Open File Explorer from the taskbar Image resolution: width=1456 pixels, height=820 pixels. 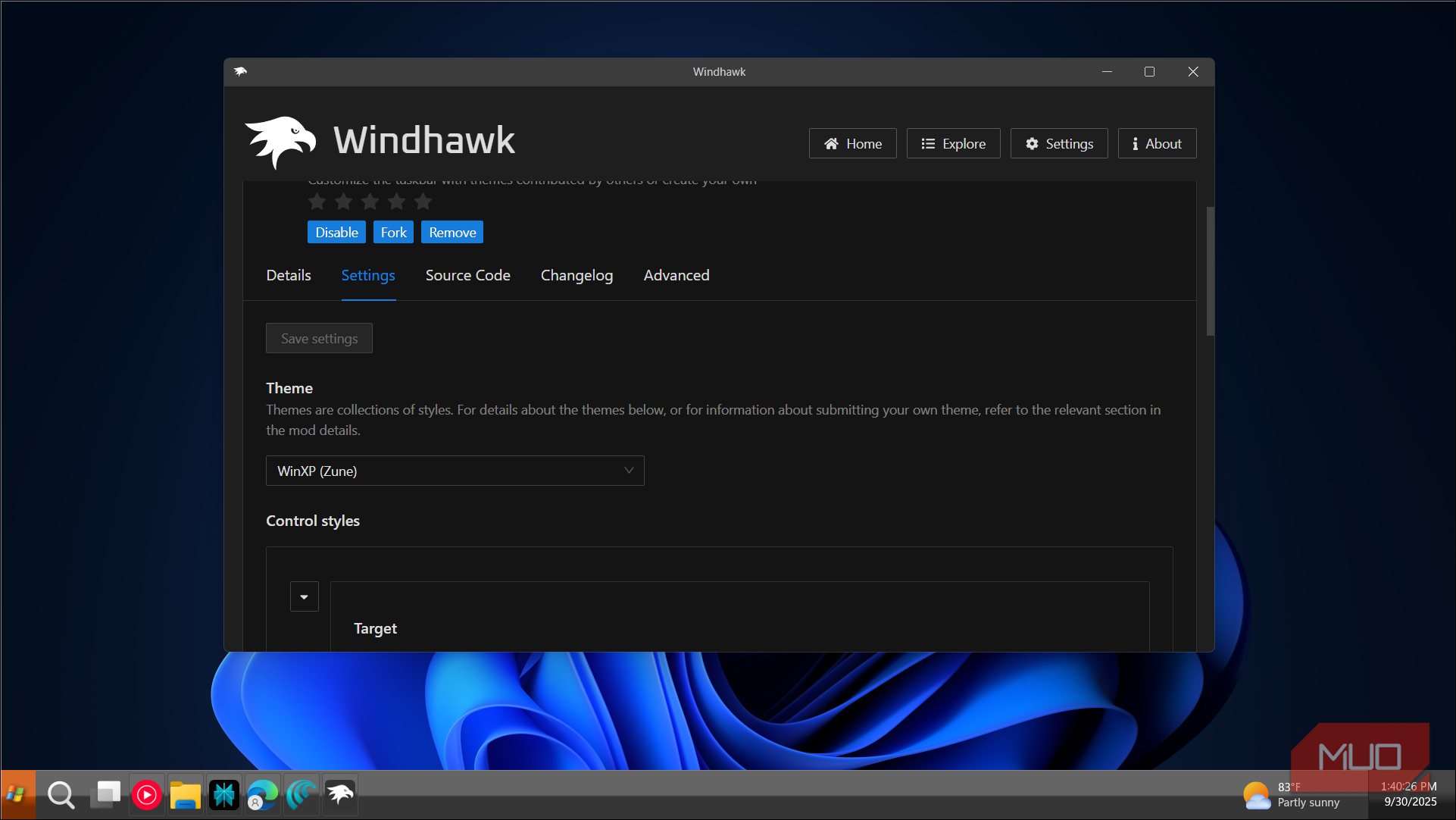point(185,794)
